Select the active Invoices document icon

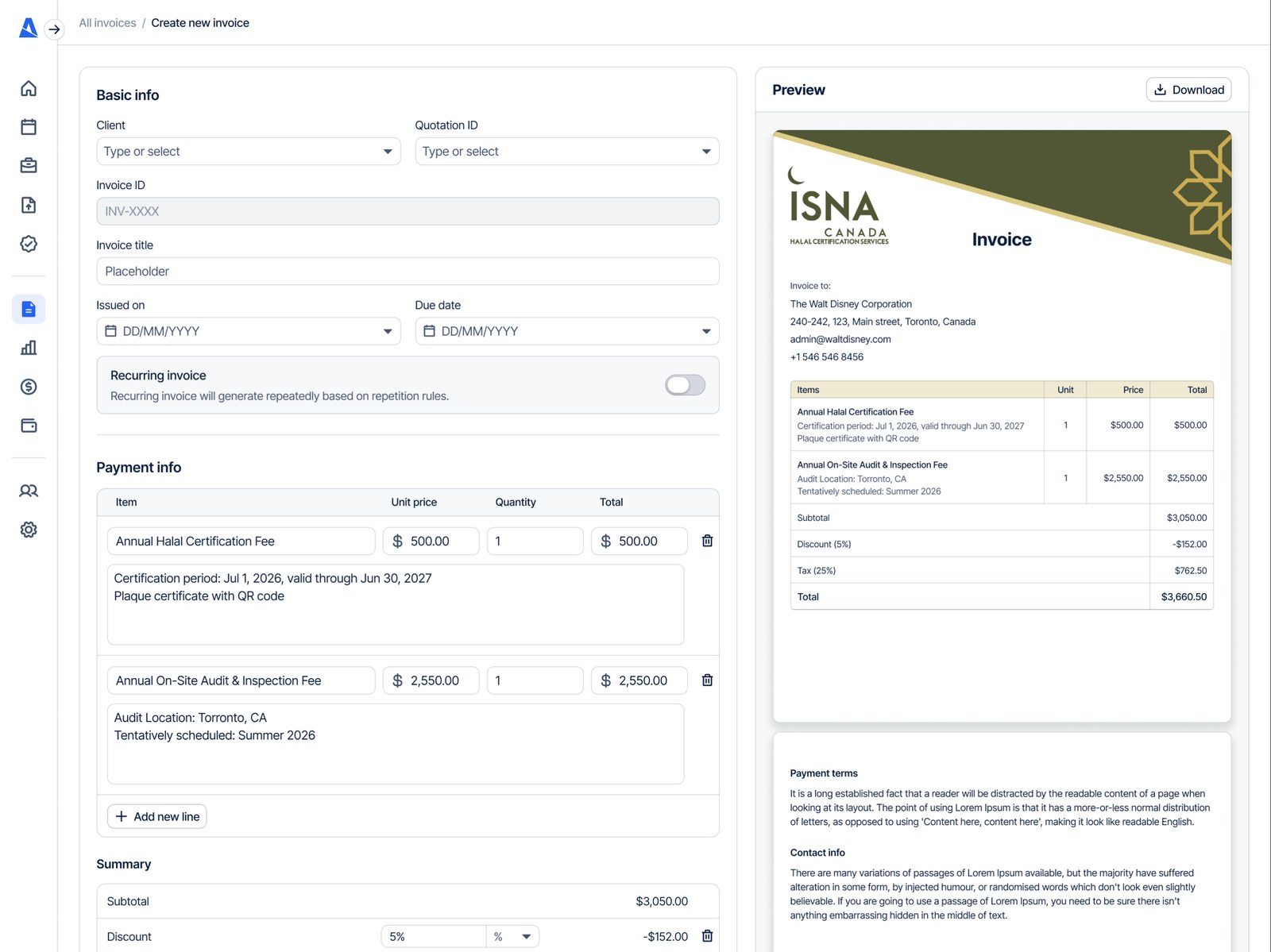[x=29, y=309]
